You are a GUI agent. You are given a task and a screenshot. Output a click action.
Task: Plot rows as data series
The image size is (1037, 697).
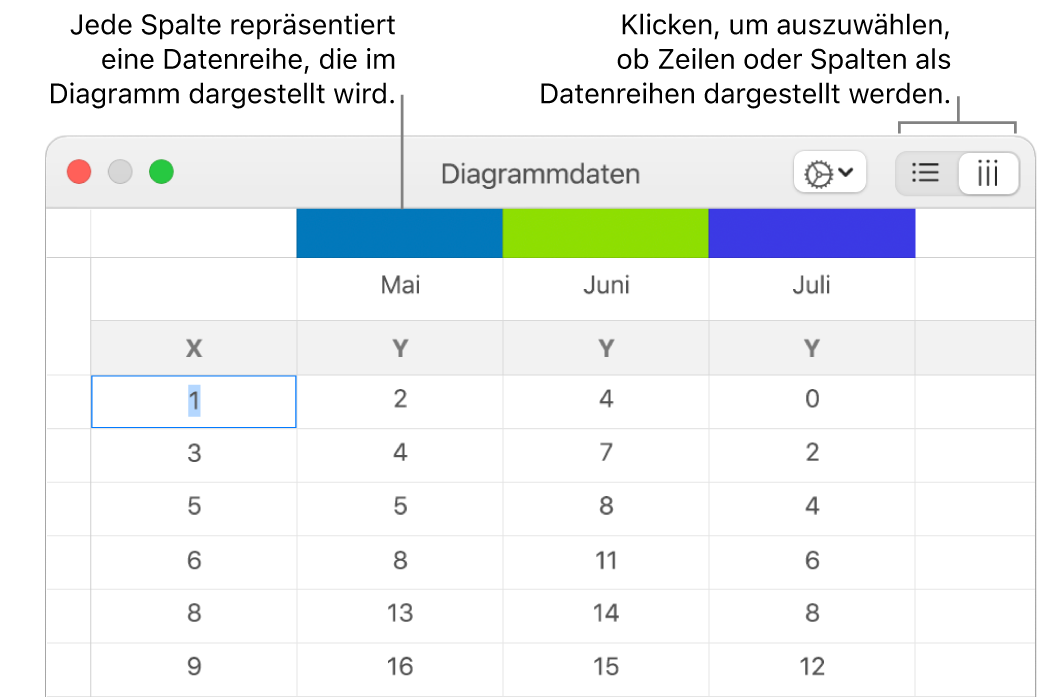point(927,173)
